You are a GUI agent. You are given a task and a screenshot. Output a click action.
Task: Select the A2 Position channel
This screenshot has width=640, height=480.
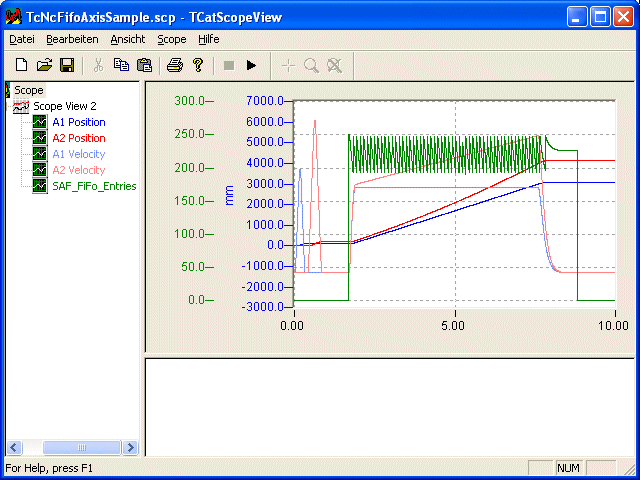pos(79,138)
